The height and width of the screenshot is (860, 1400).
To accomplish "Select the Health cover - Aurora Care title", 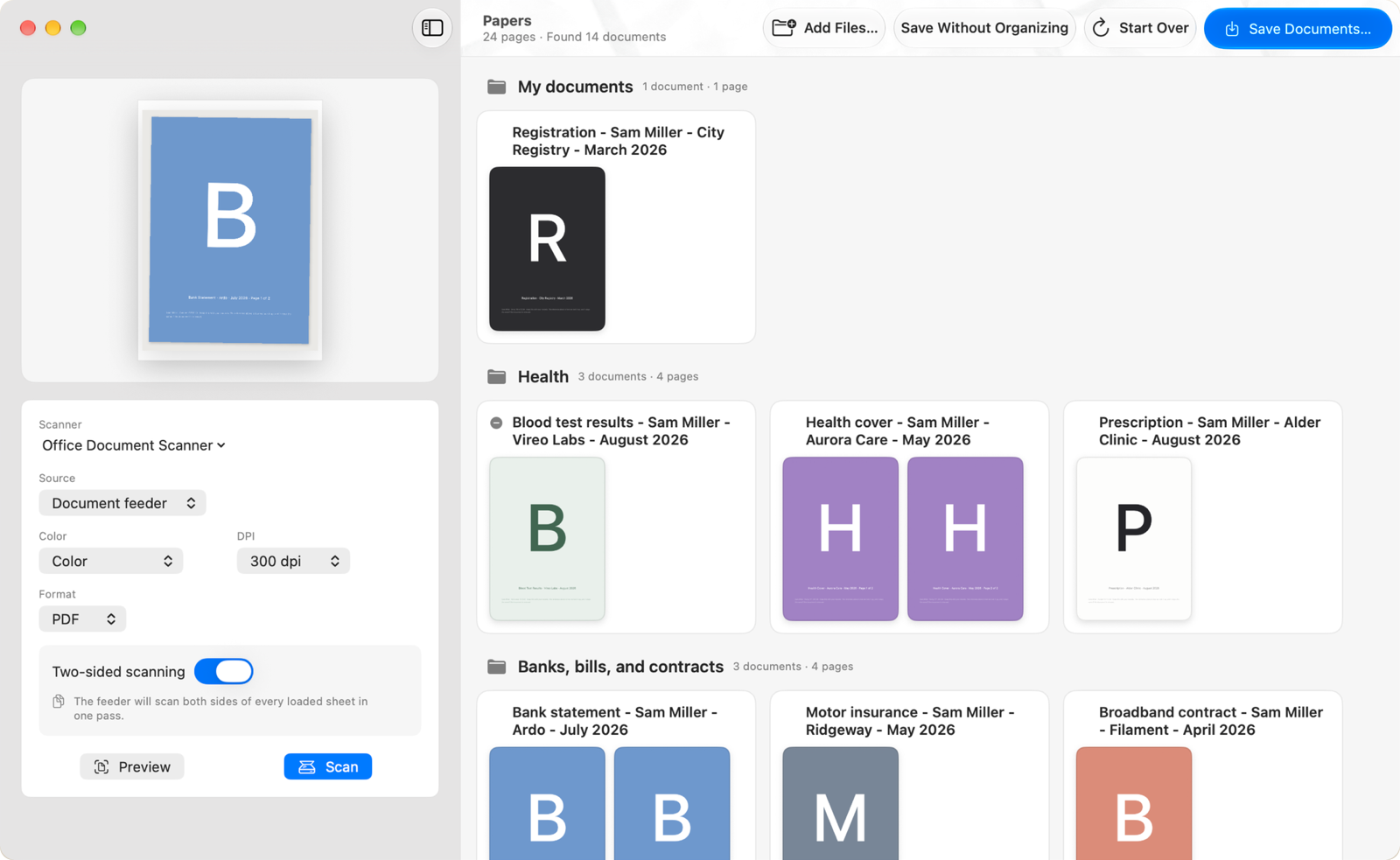I will point(897,431).
